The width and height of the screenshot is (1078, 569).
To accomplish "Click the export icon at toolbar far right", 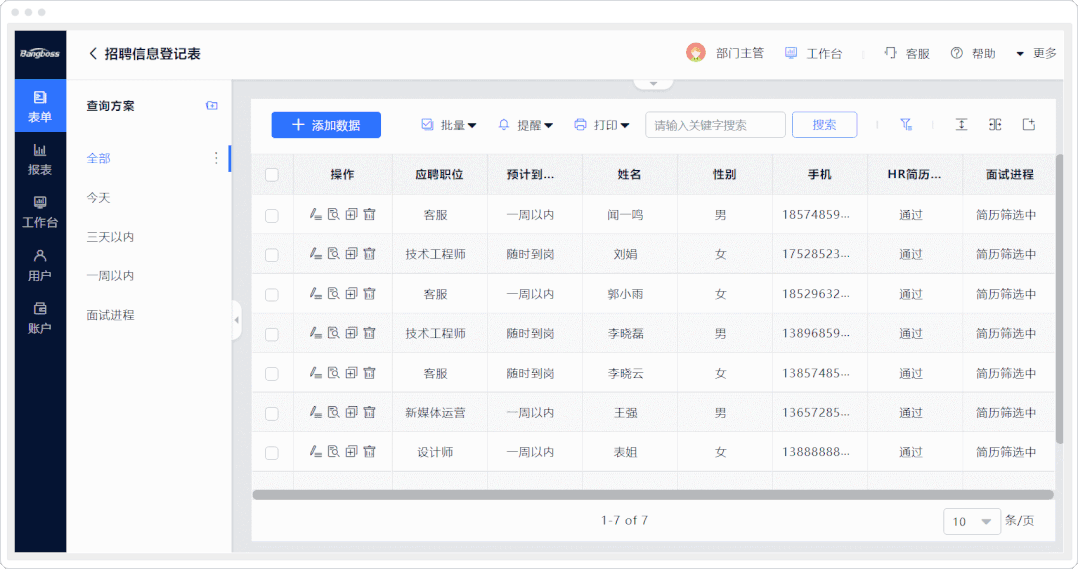I will click(x=1028, y=125).
